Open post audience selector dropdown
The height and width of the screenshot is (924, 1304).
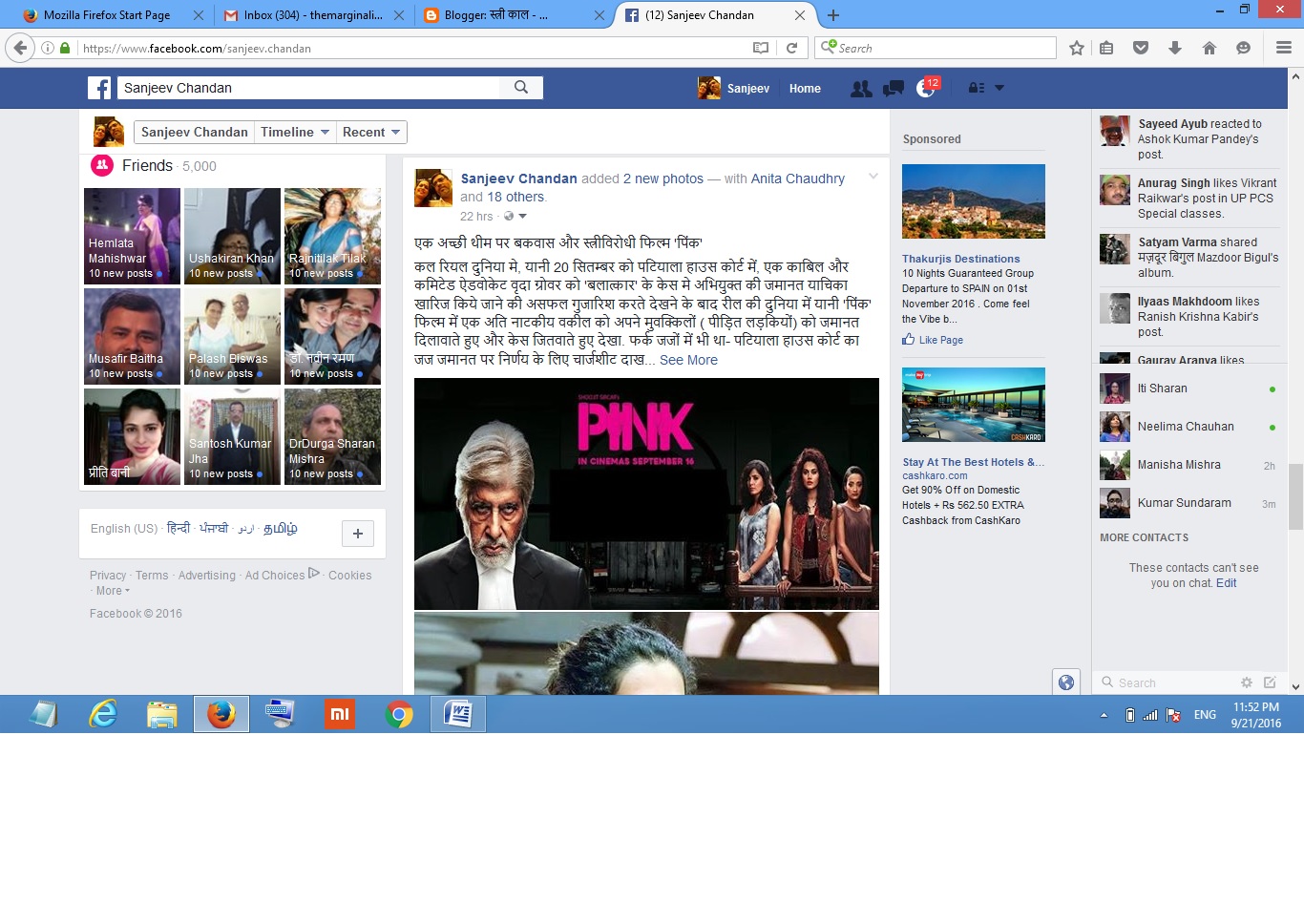[515, 217]
